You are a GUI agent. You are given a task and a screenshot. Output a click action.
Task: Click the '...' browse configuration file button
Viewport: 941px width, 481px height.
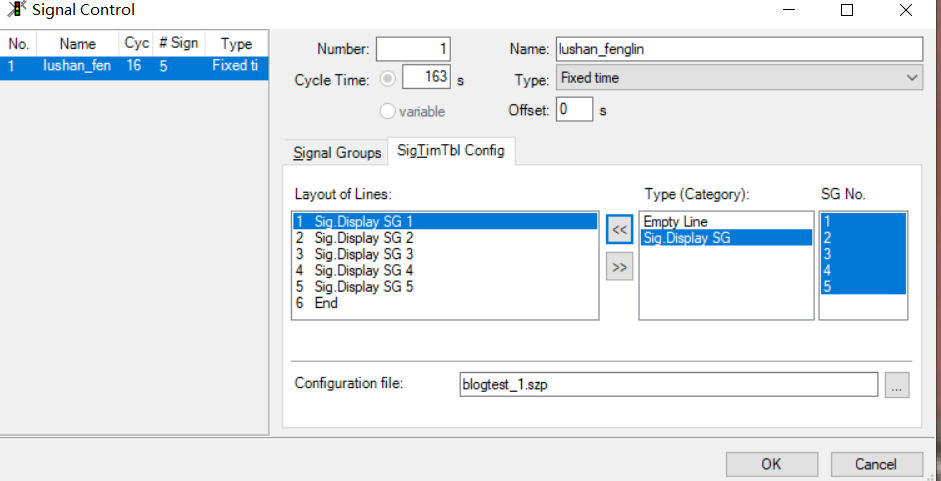[897, 385]
